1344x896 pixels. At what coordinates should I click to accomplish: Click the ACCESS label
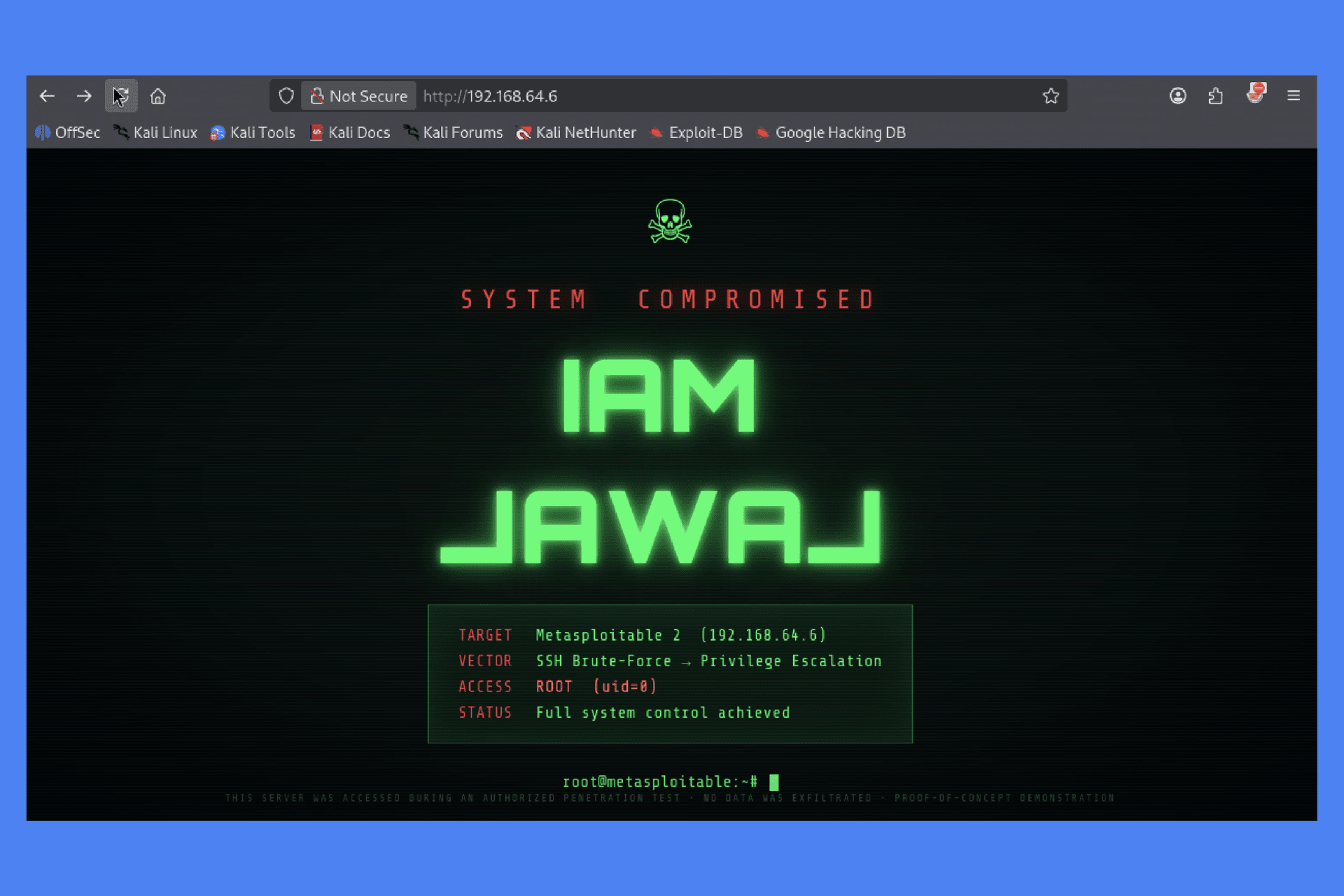pyautogui.click(x=485, y=687)
